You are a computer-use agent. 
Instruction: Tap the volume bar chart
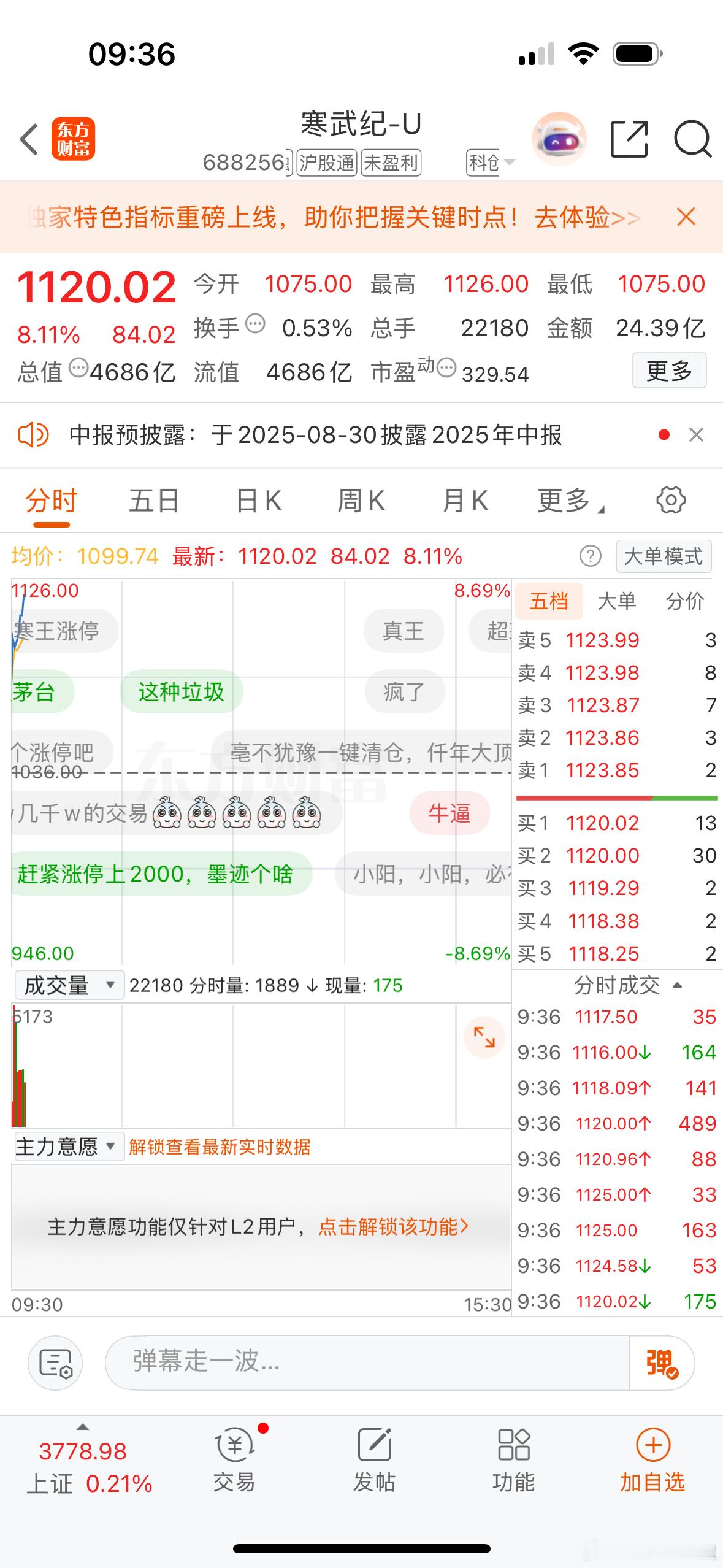coord(261,1065)
